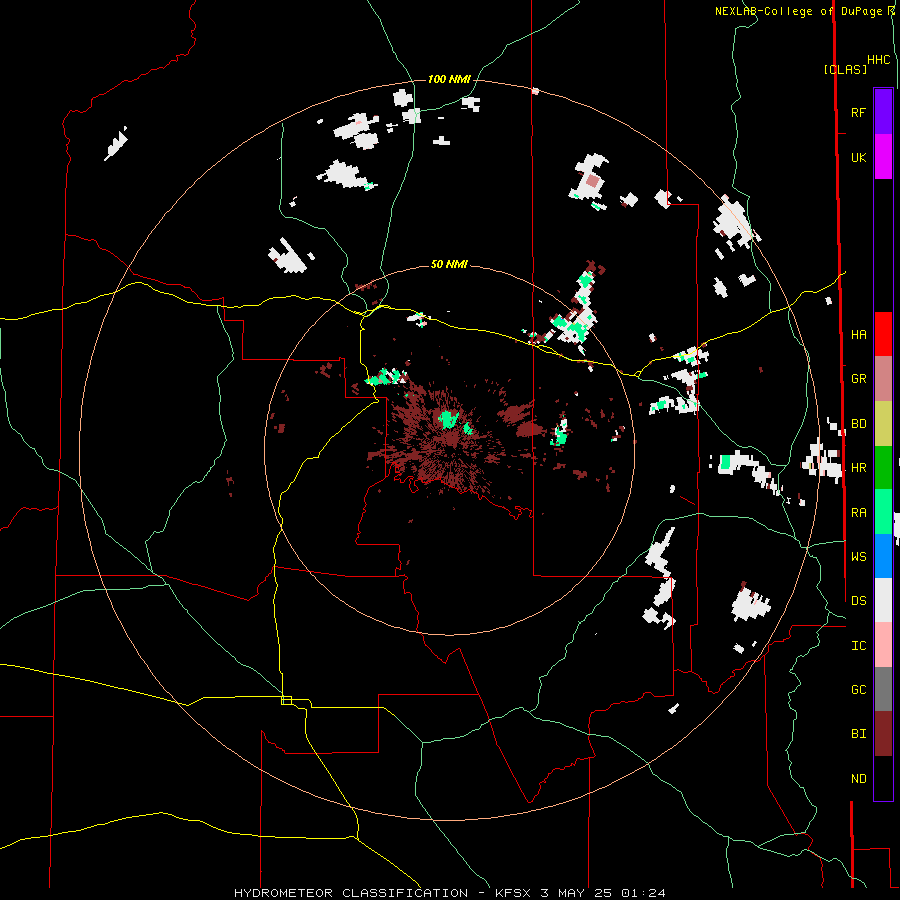The height and width of the screenshot is (900, 900).
Task: Click the BI legend label
Action: (x=858, y=734)
